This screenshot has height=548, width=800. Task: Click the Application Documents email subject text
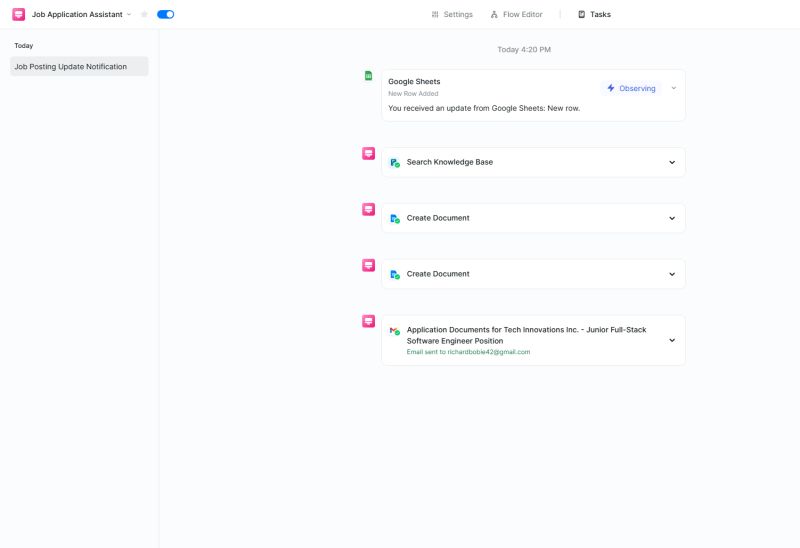tap(526, 335)
